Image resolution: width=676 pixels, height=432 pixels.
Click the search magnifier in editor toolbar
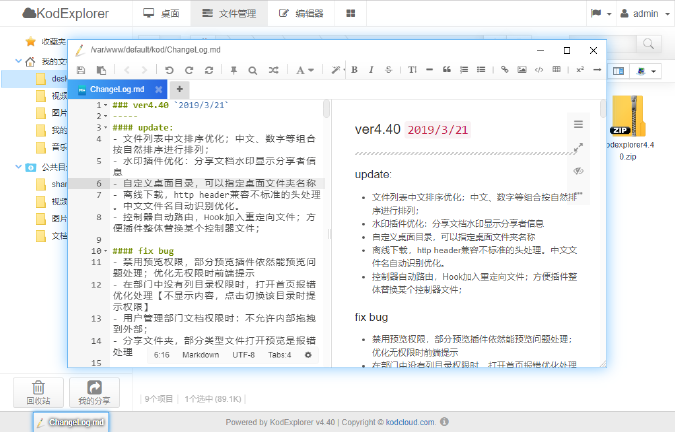[254, 70]
